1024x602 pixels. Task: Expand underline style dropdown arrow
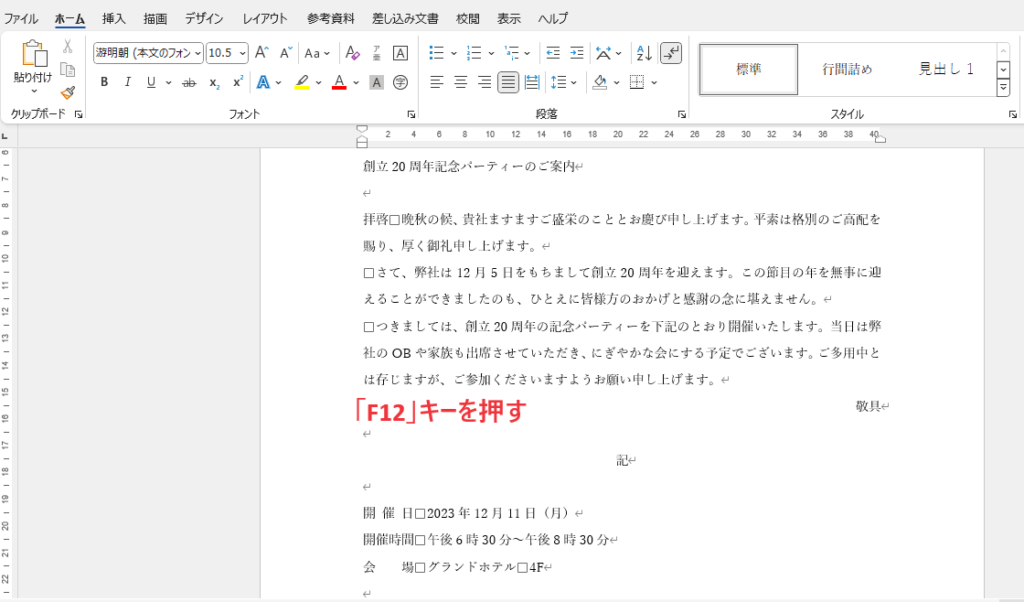point(168,83)
